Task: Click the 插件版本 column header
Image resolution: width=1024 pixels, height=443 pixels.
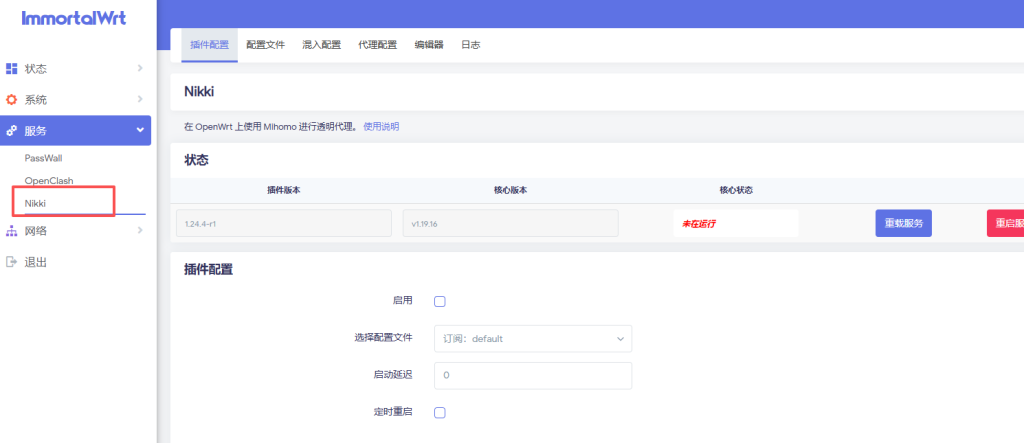Action: [283, 190]
